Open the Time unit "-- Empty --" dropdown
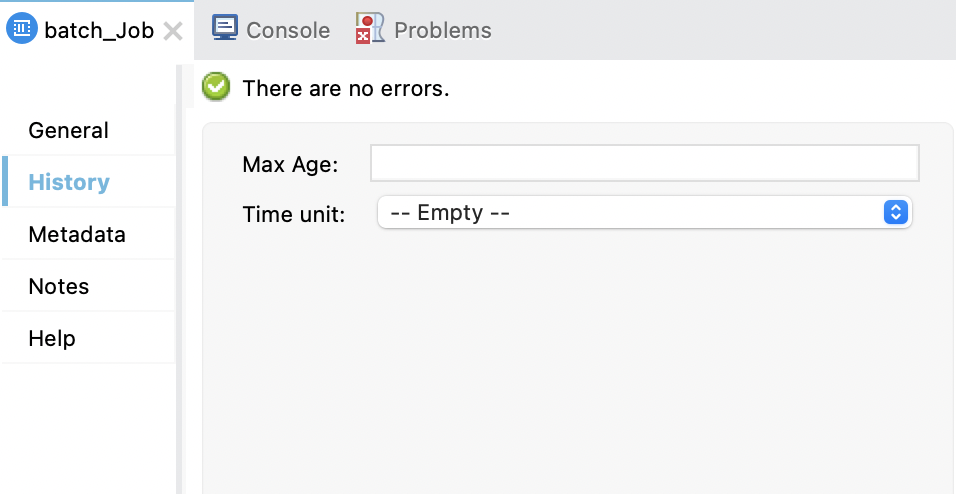This screenshot has width=956, height=494. (630, 212)
